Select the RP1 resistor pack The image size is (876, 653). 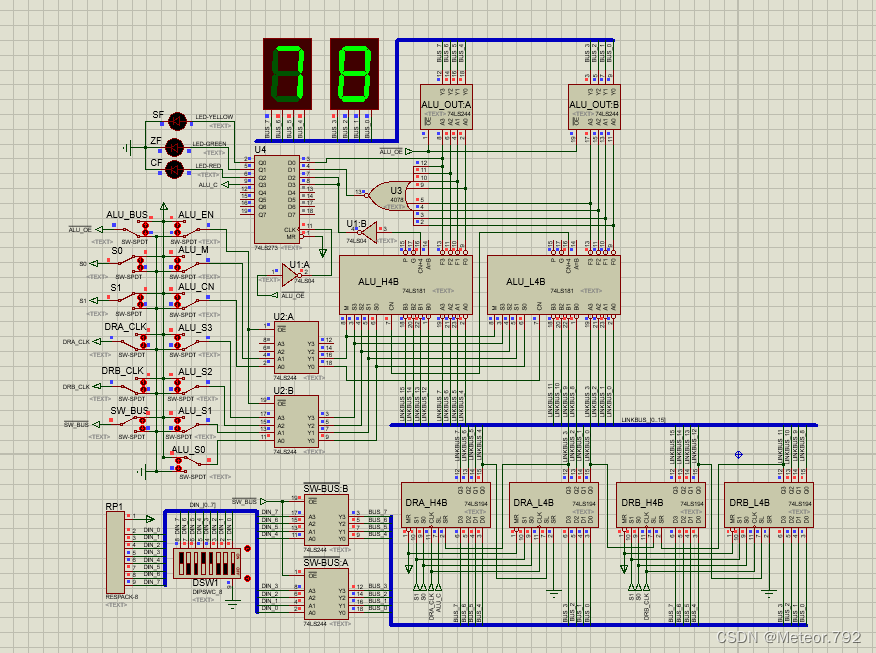(116, 553)
